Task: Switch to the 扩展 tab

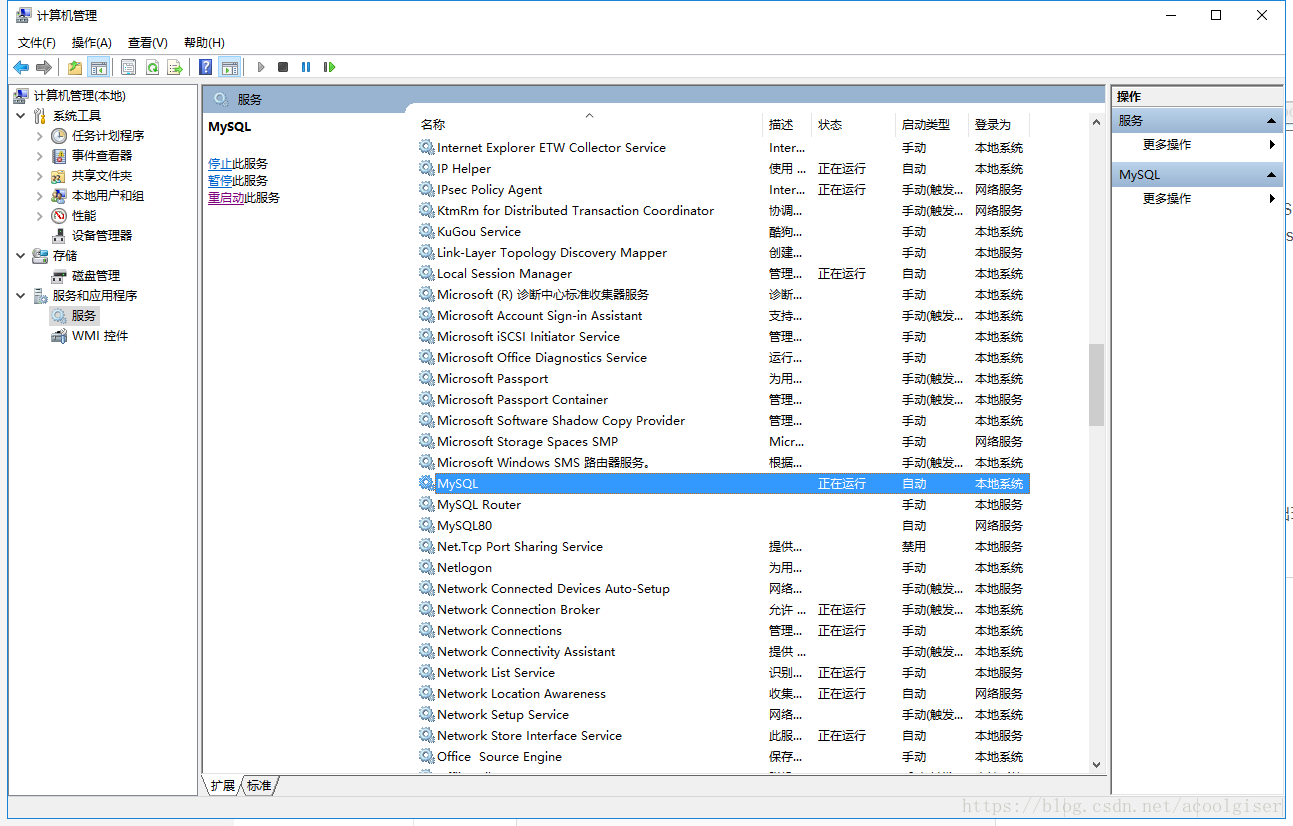Action: pyautogui.click(x=222, y=786)
